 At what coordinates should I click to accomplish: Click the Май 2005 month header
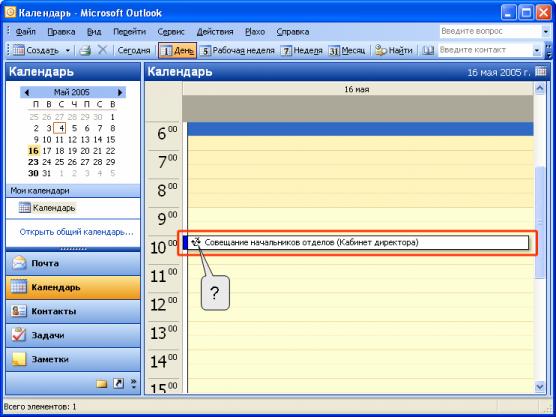point(72,92)
